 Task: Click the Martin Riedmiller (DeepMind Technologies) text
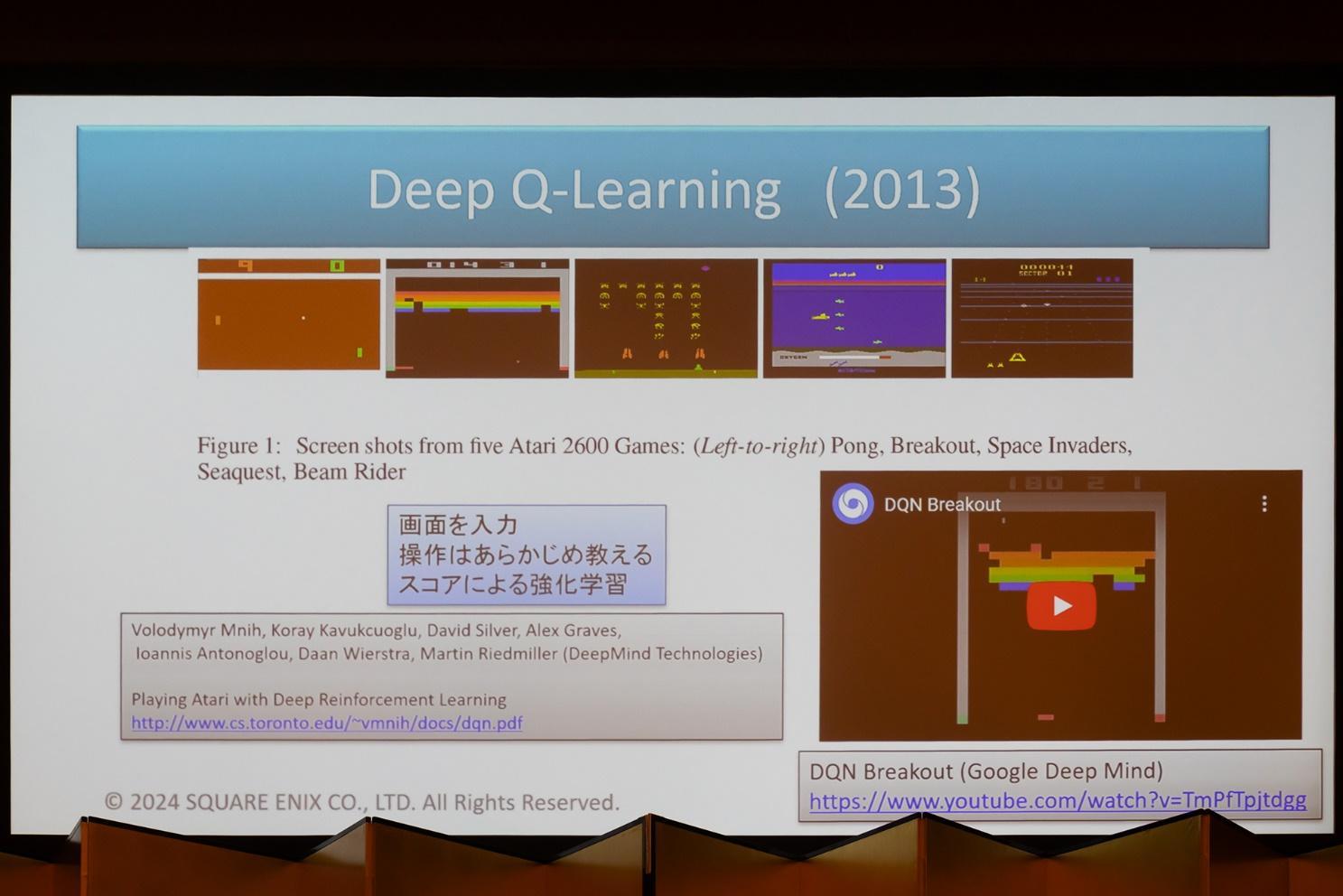coord(590,653)
